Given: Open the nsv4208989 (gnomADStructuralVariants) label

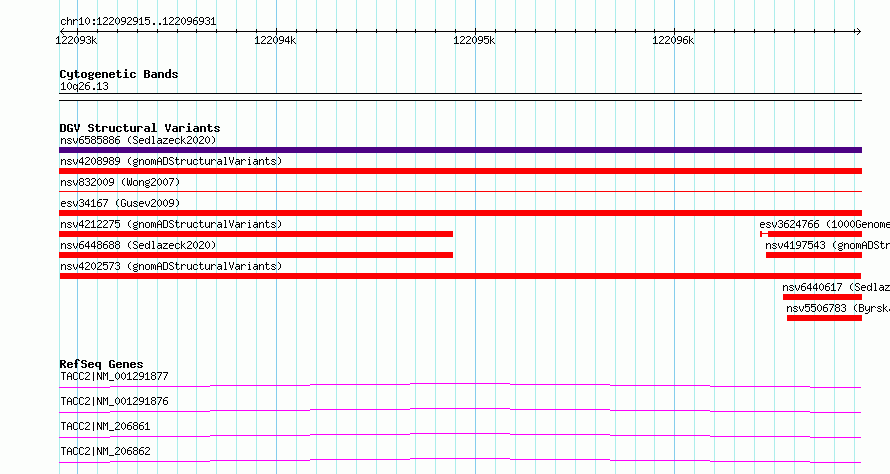Looking at the screenshot, I should (171, 161).
